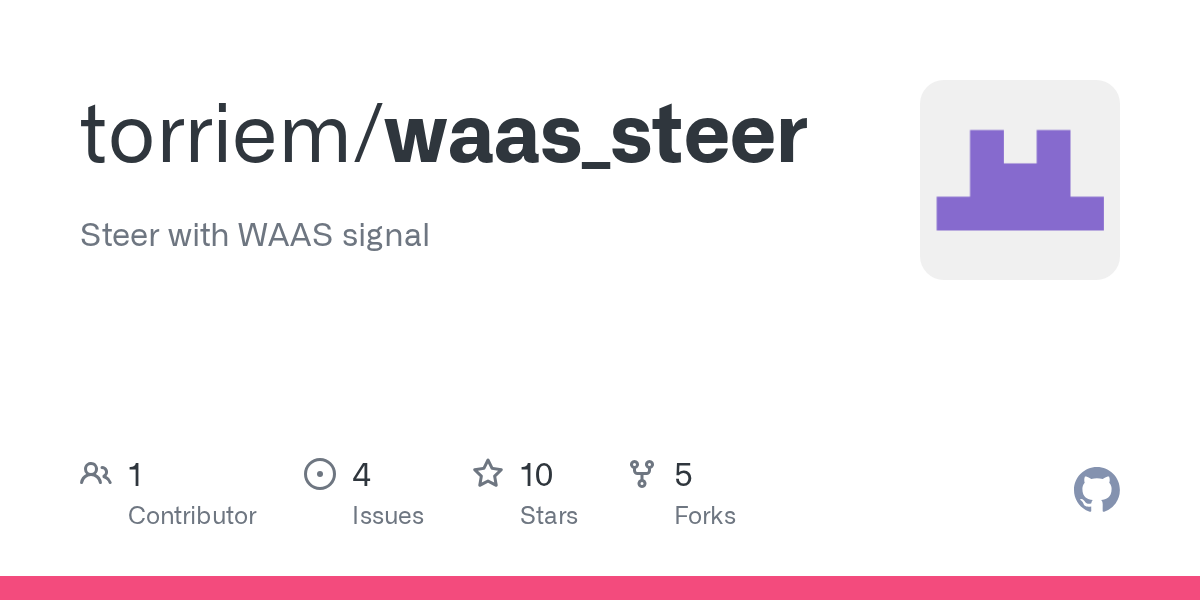The image size is (1200, 600).
Task: Click the Stars label
Action: [x=548, y=516]
